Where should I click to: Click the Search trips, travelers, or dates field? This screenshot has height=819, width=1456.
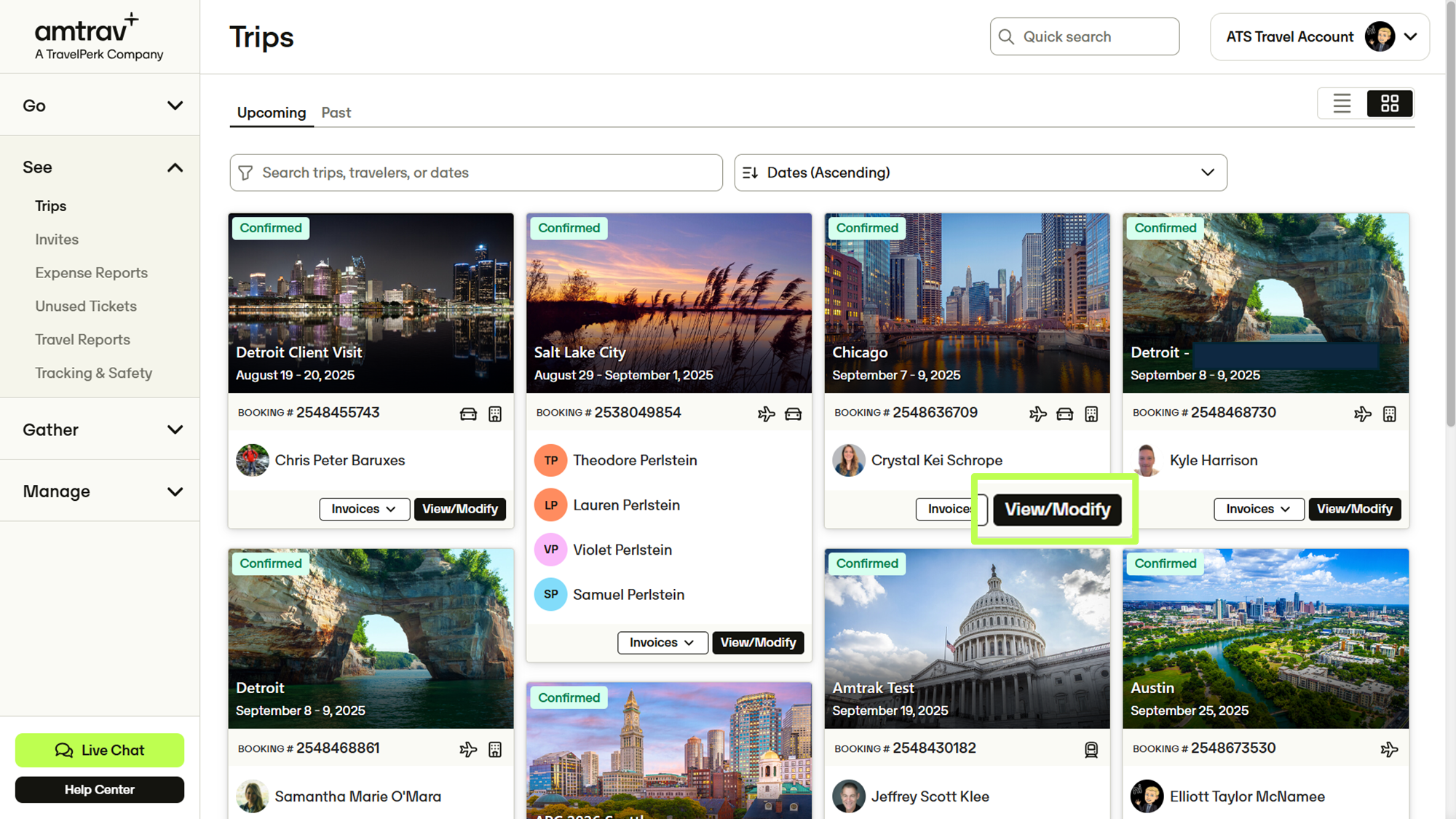tap(476, 173)
